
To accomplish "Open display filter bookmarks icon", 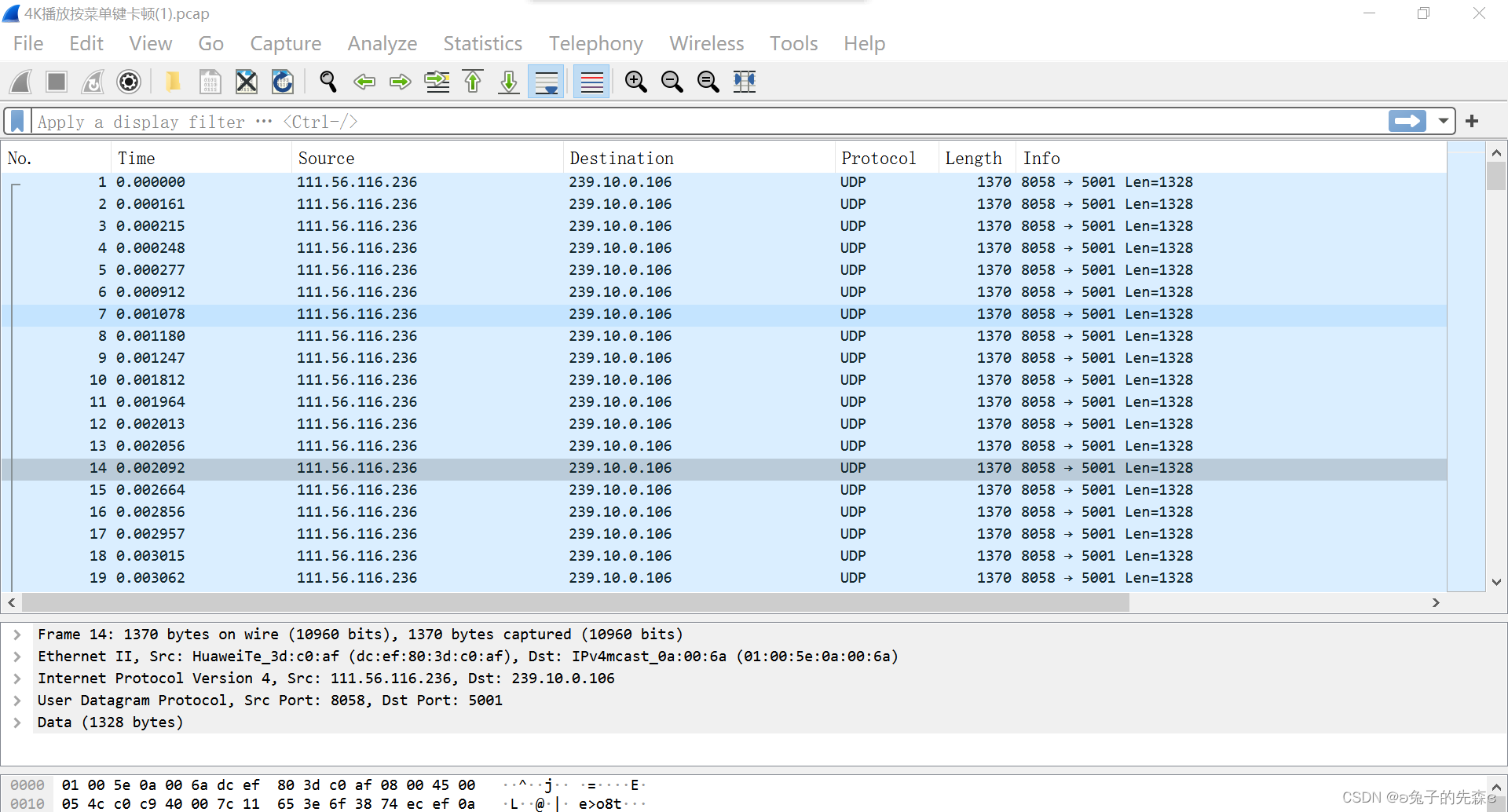I will 17,122.
